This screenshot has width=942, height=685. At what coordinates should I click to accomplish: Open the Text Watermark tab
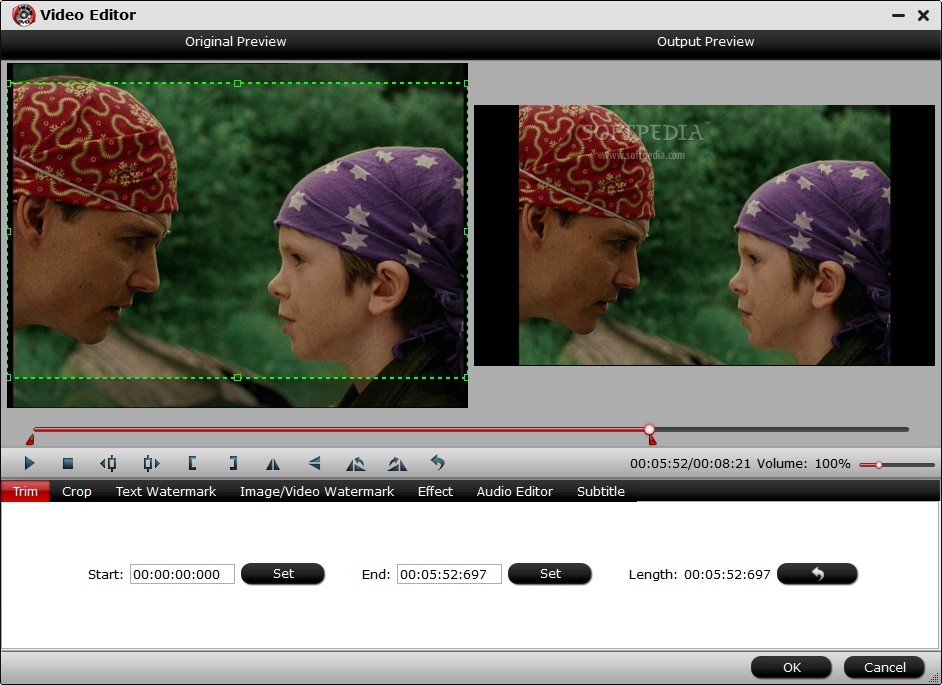click(x=166, y=492)
